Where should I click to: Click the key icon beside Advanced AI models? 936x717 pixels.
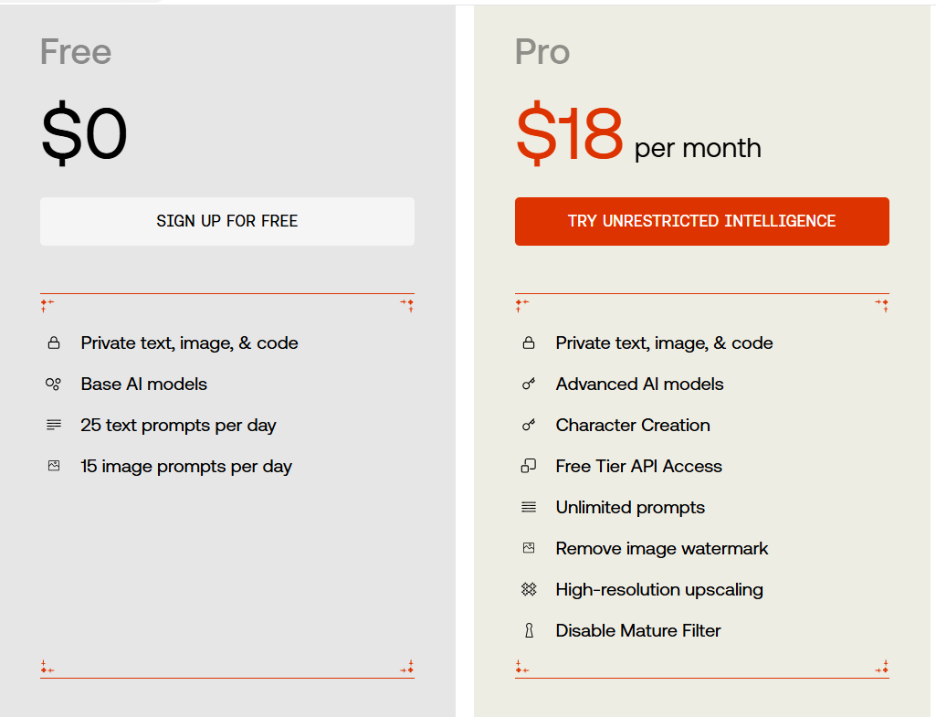tap(528, 384)
